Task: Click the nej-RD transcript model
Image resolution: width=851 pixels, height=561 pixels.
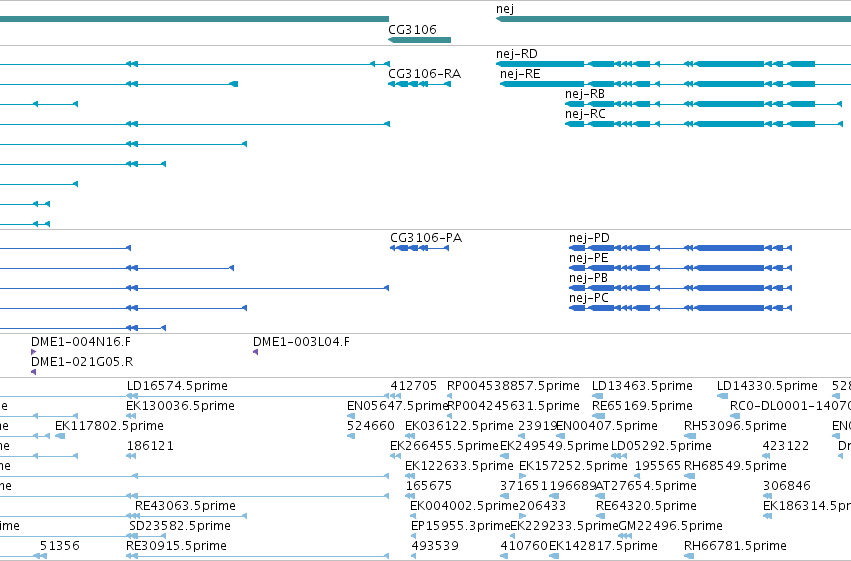Action: (x=674, y=64)
